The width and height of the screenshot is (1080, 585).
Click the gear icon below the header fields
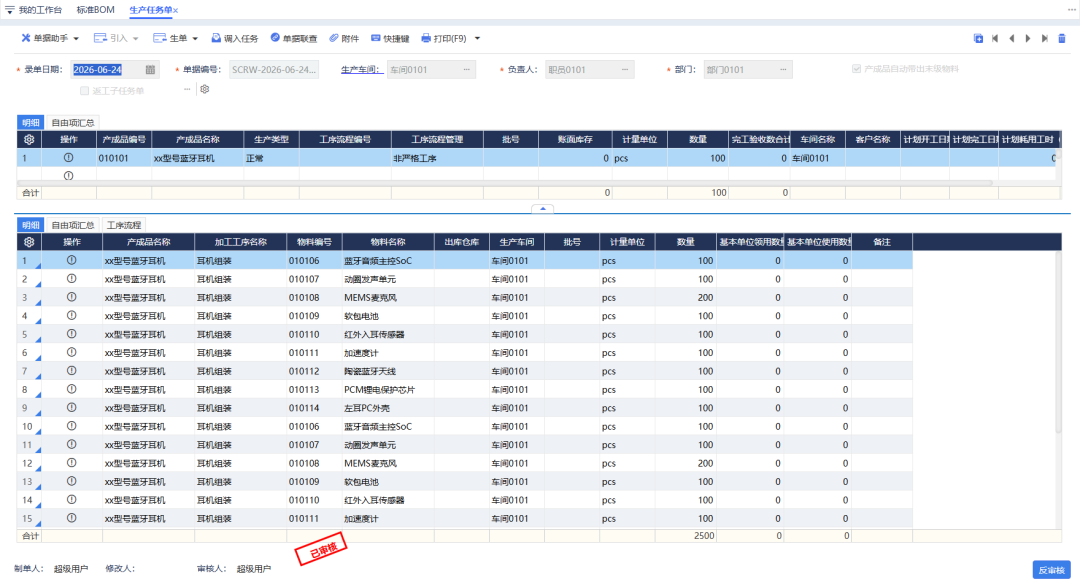pos(205,89)
